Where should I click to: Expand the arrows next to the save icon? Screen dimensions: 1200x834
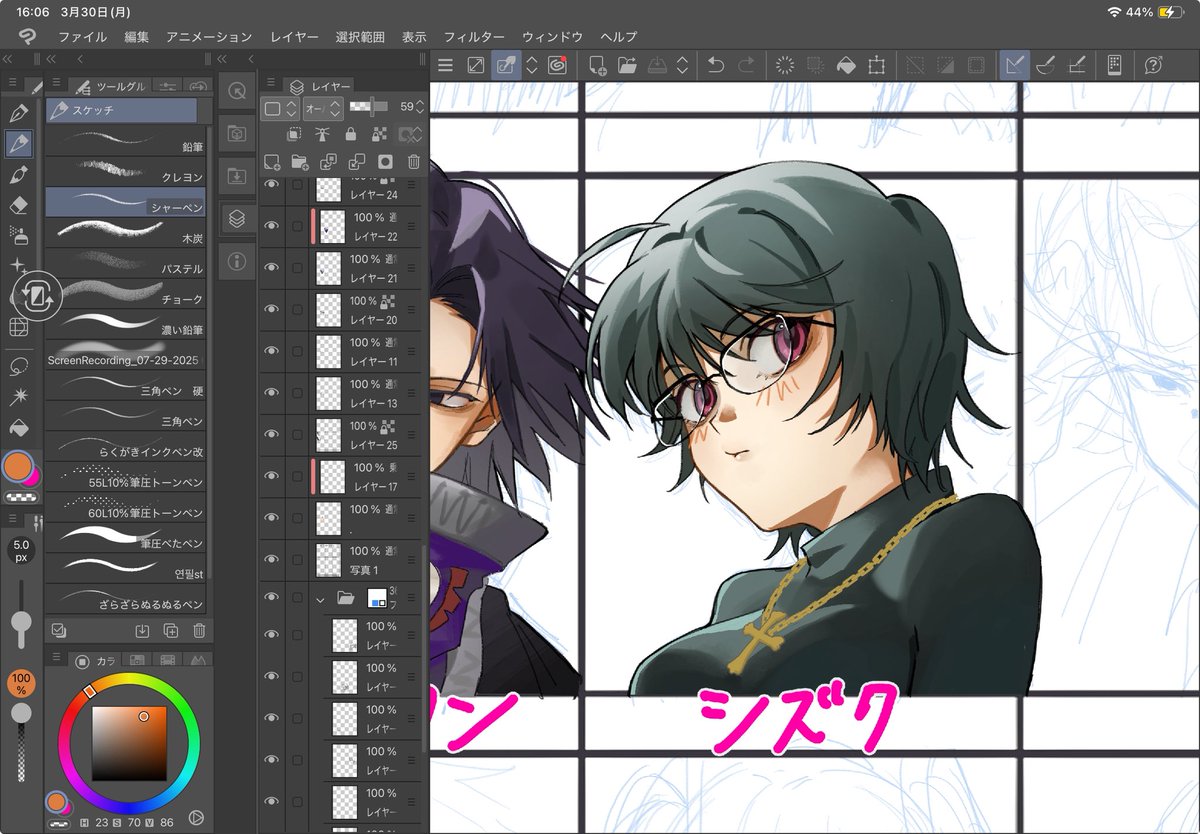click(x=682, y=65)
